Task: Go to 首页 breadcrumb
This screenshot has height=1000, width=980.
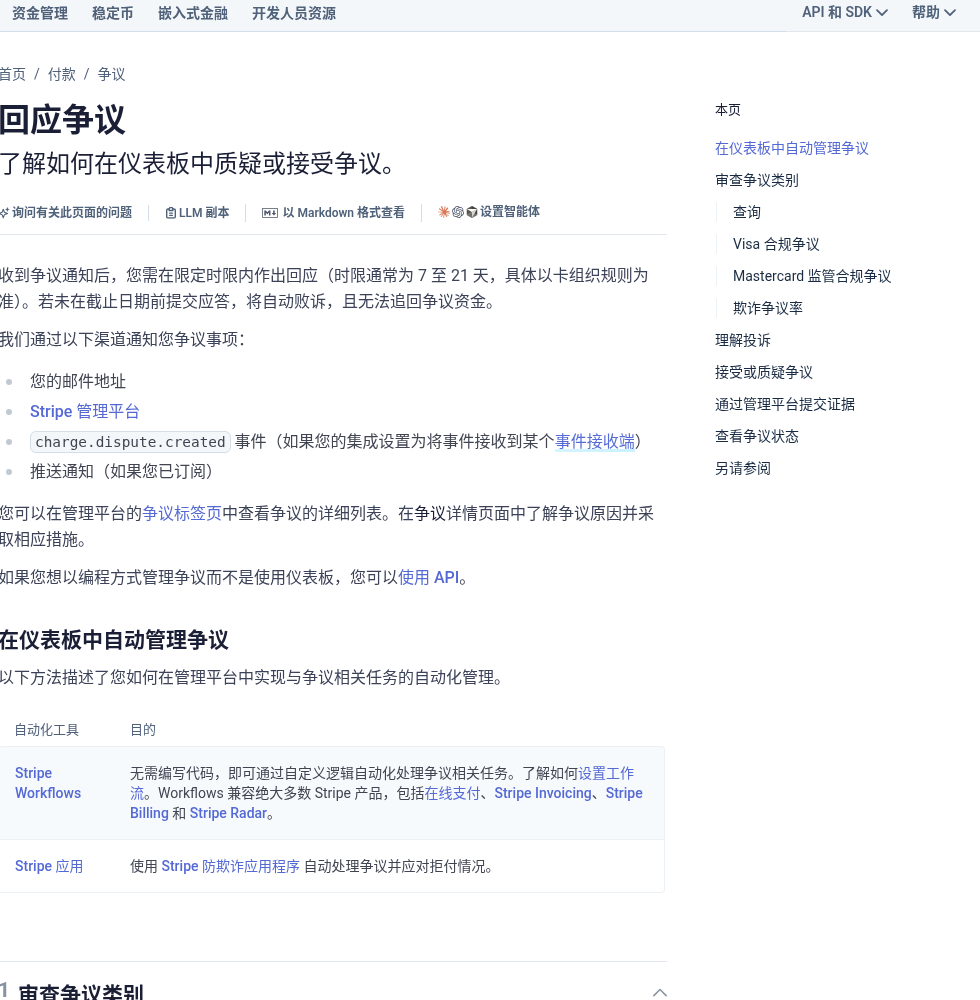Action: [13, 75]
